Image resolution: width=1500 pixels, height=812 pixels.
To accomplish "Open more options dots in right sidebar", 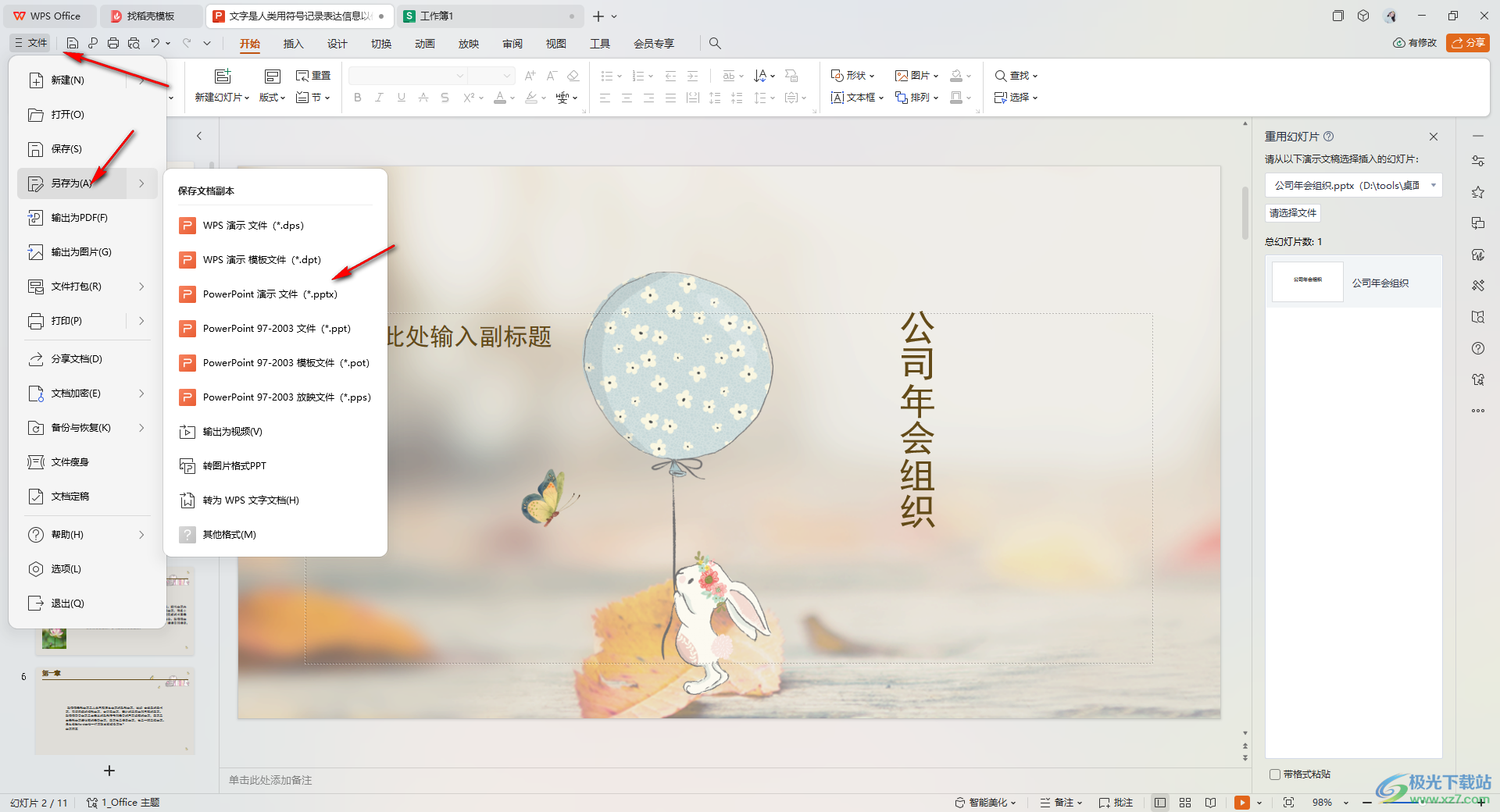I will coord(1478,411).
